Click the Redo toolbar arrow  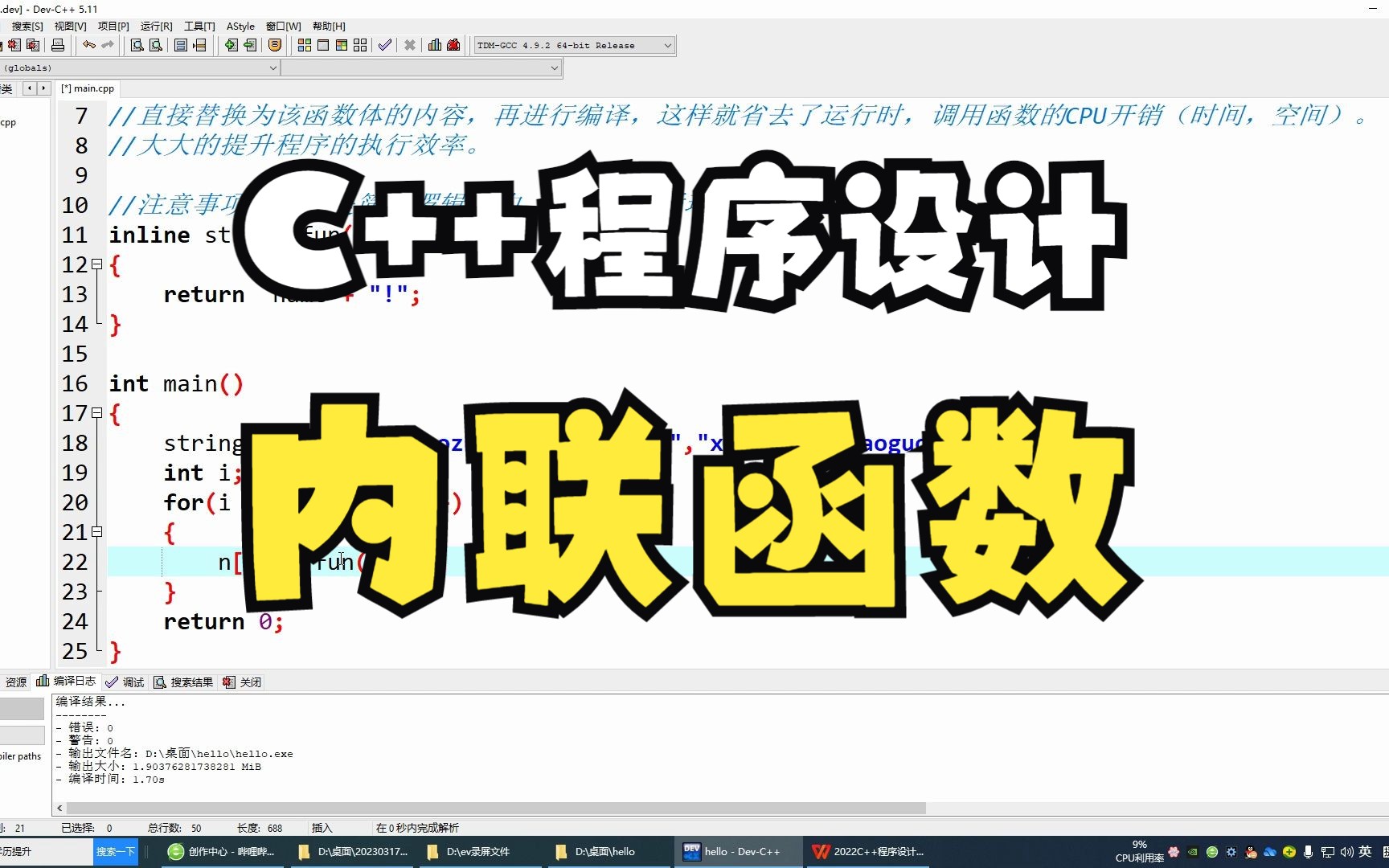pyautogui.click(x=108, y=45)
